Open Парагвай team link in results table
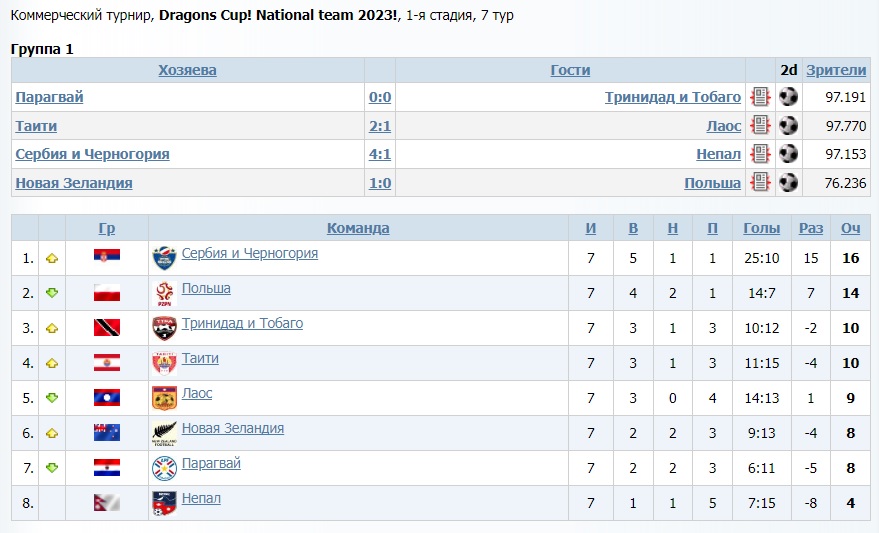879x533 pixels. point(49,97)
